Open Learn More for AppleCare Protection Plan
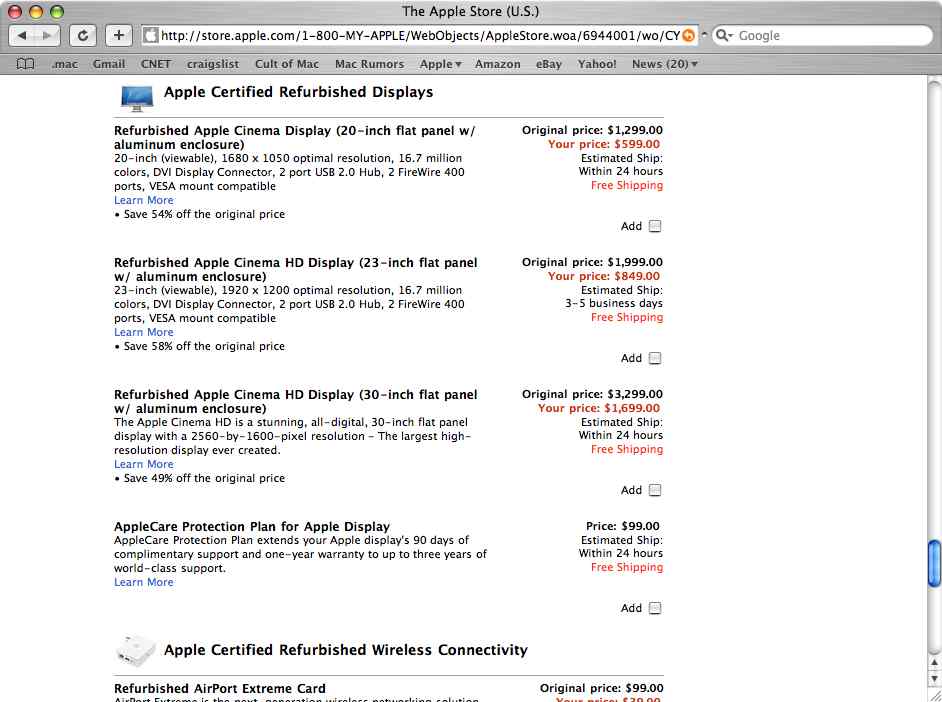942x702 pixels. point(144,582)
